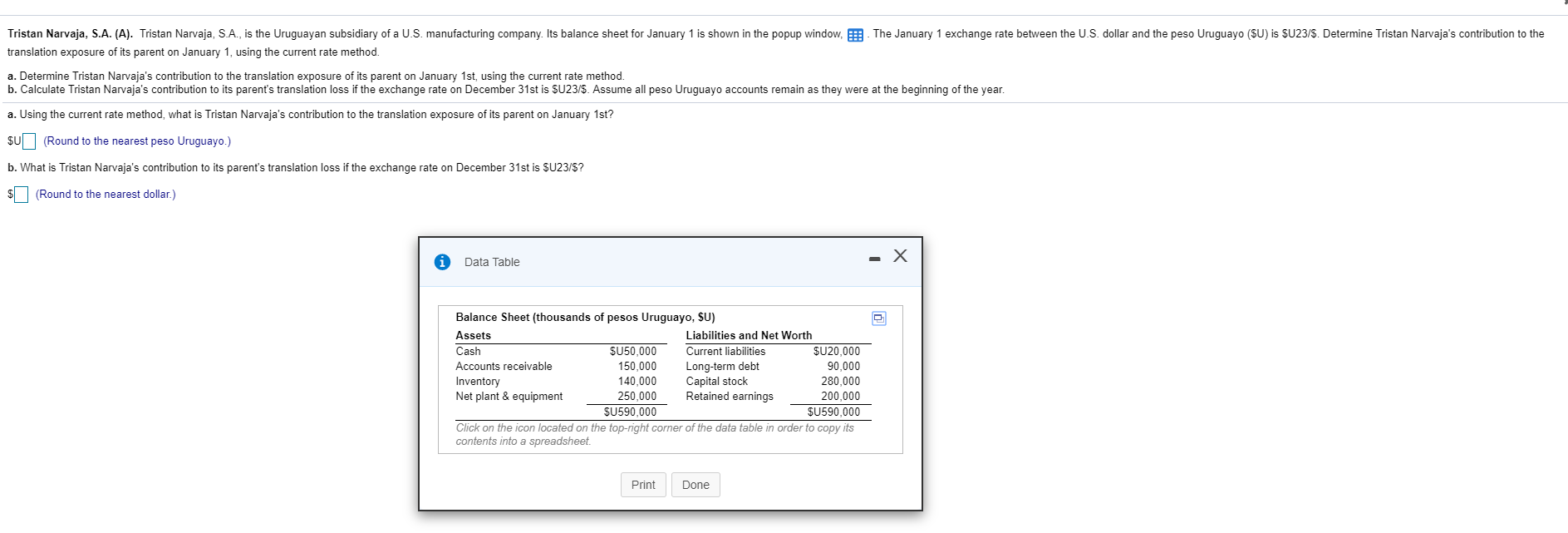The height and width of the screenshot is (533, 1568).
Task: Click the Cash row label
Action: [x=468, y=352]
